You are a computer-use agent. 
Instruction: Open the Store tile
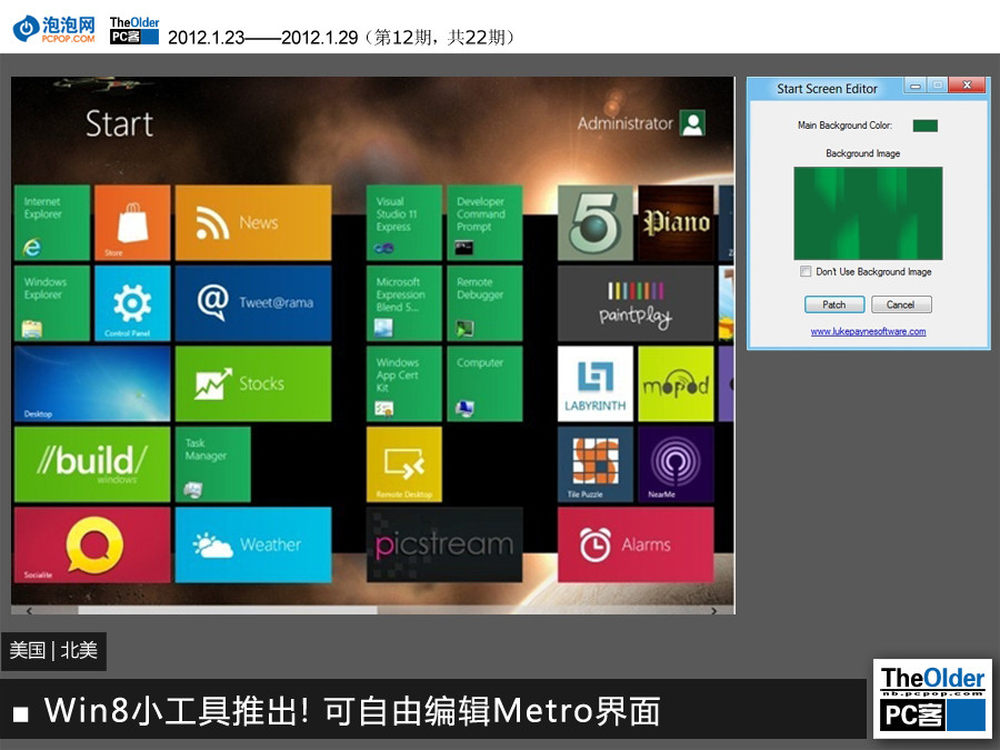[132, 223]
